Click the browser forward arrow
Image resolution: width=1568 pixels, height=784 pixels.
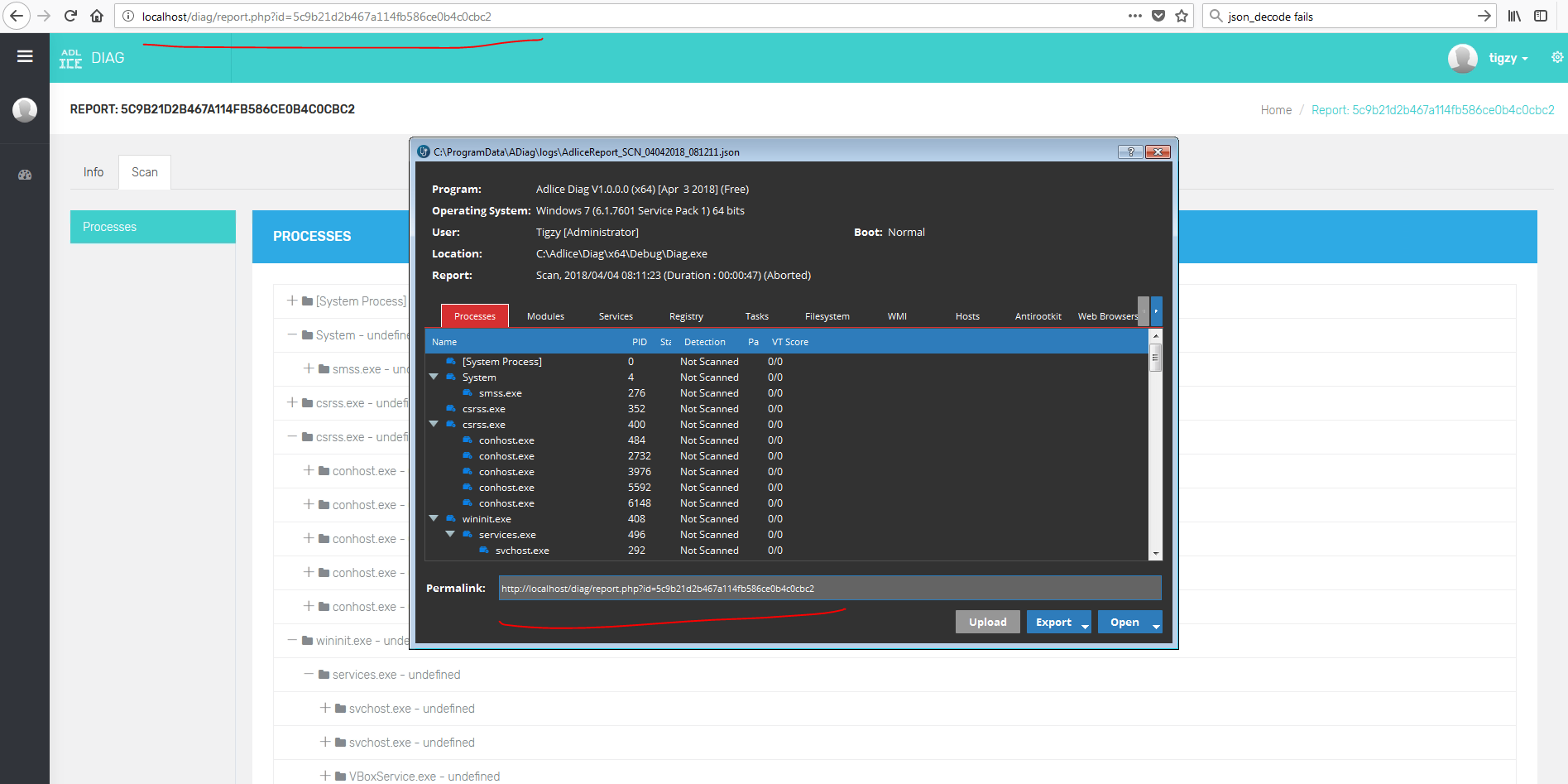[44, 16]
